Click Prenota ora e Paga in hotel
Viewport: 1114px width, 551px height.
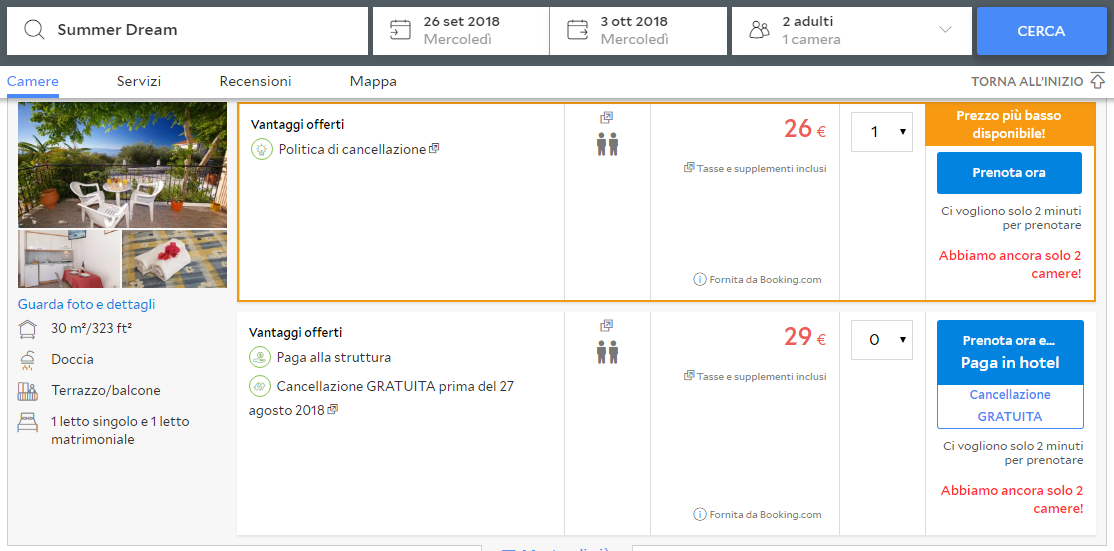[1009, 352]
